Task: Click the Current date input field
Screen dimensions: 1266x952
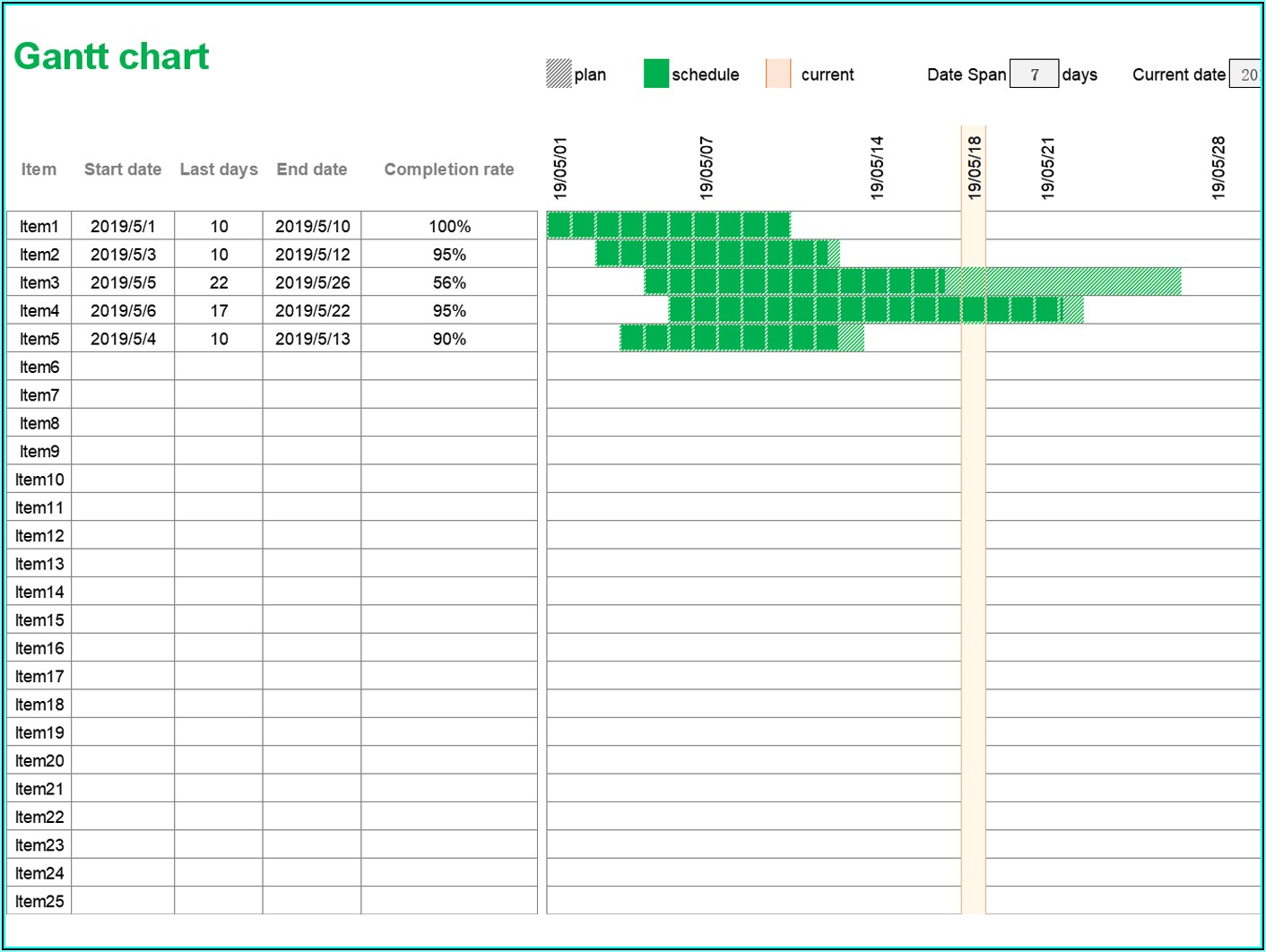Action: click(x=1244, y=74)
